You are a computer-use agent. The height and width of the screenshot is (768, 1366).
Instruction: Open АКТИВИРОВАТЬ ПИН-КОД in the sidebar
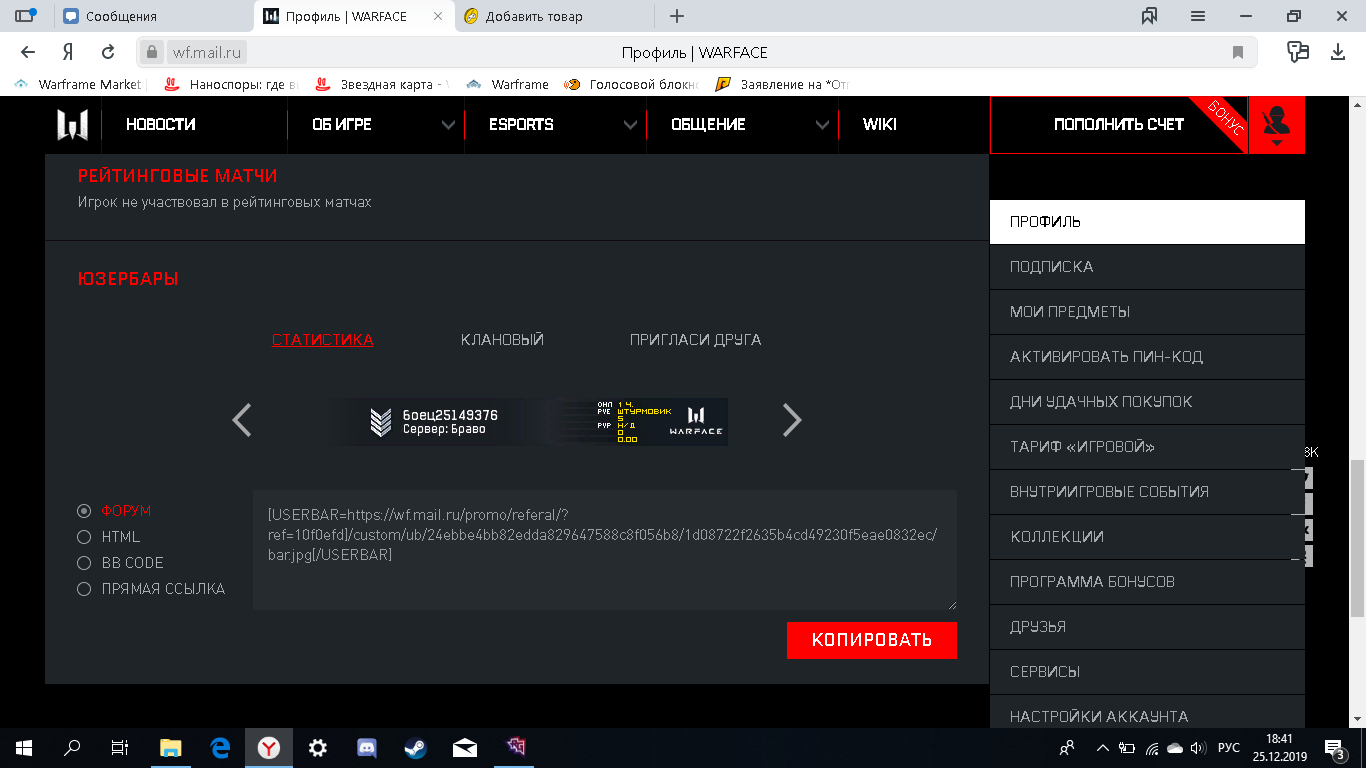pyautogui.click(x=1147, y=357)
